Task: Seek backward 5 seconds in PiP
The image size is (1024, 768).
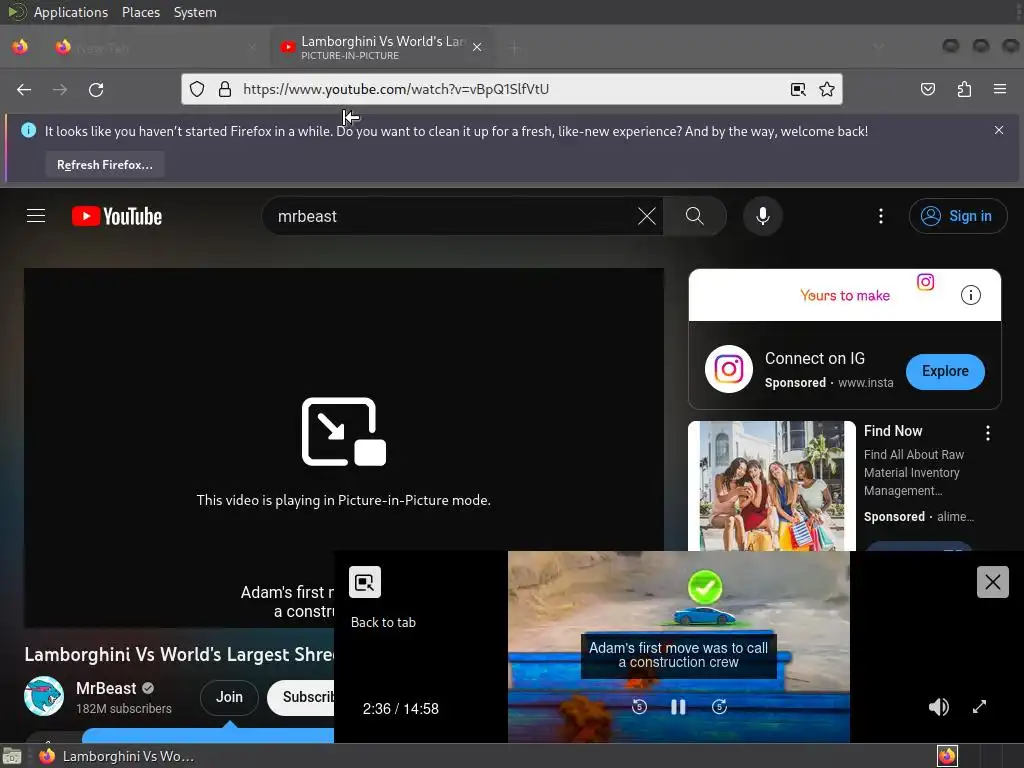Action: pyautogui.click(x=639, y=707)
